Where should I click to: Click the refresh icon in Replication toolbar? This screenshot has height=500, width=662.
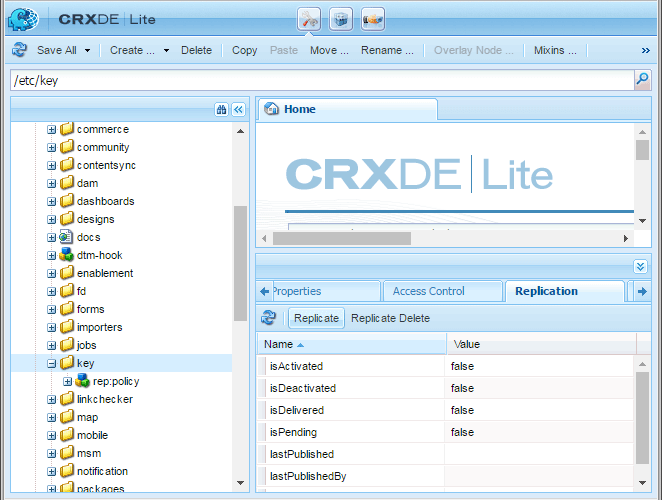coord(269,318)
